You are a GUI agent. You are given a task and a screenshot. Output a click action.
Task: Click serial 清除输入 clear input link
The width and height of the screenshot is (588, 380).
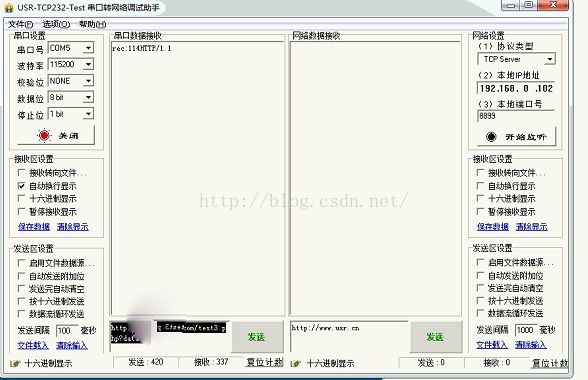click(72, 345)
